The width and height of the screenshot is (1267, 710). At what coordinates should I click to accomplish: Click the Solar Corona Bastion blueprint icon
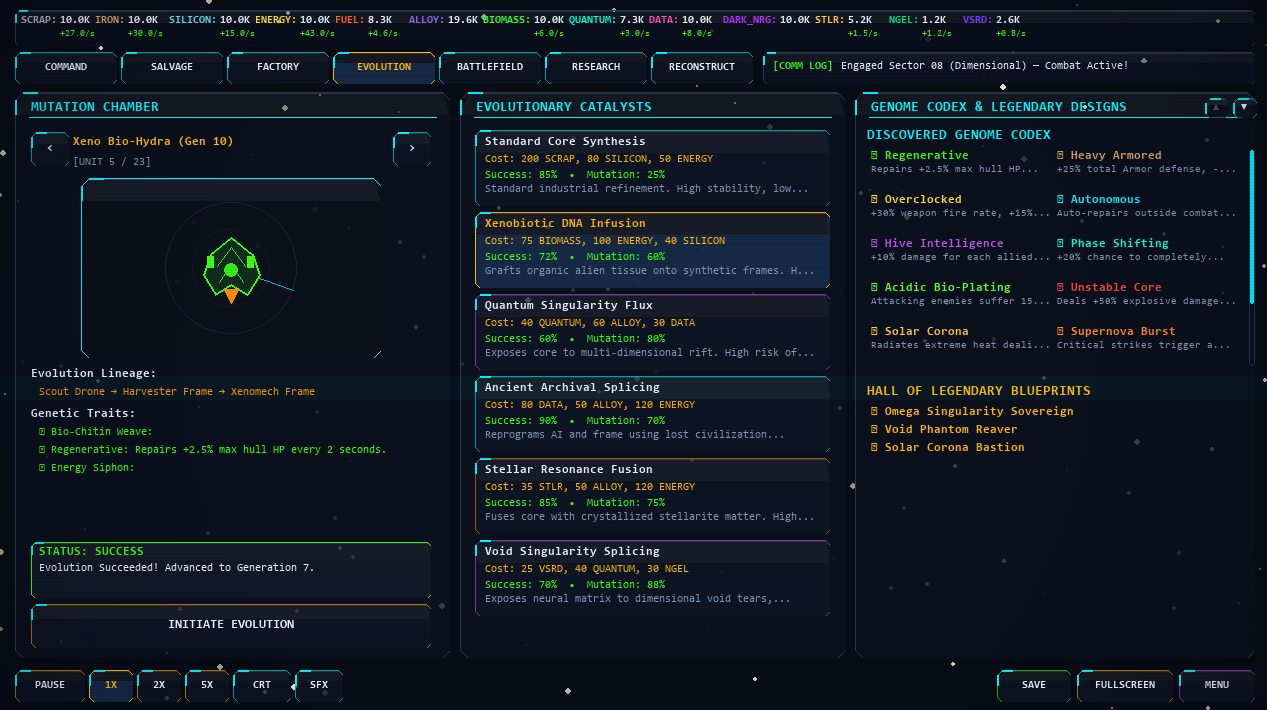coord(875,448)
